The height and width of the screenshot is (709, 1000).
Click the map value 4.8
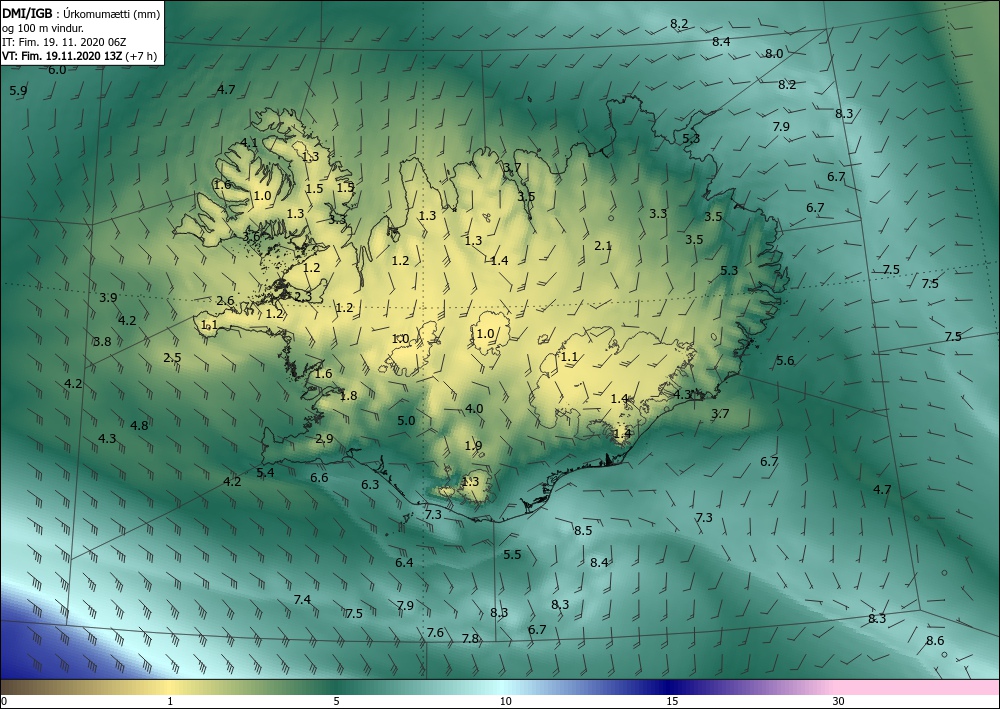coord(139,425)
